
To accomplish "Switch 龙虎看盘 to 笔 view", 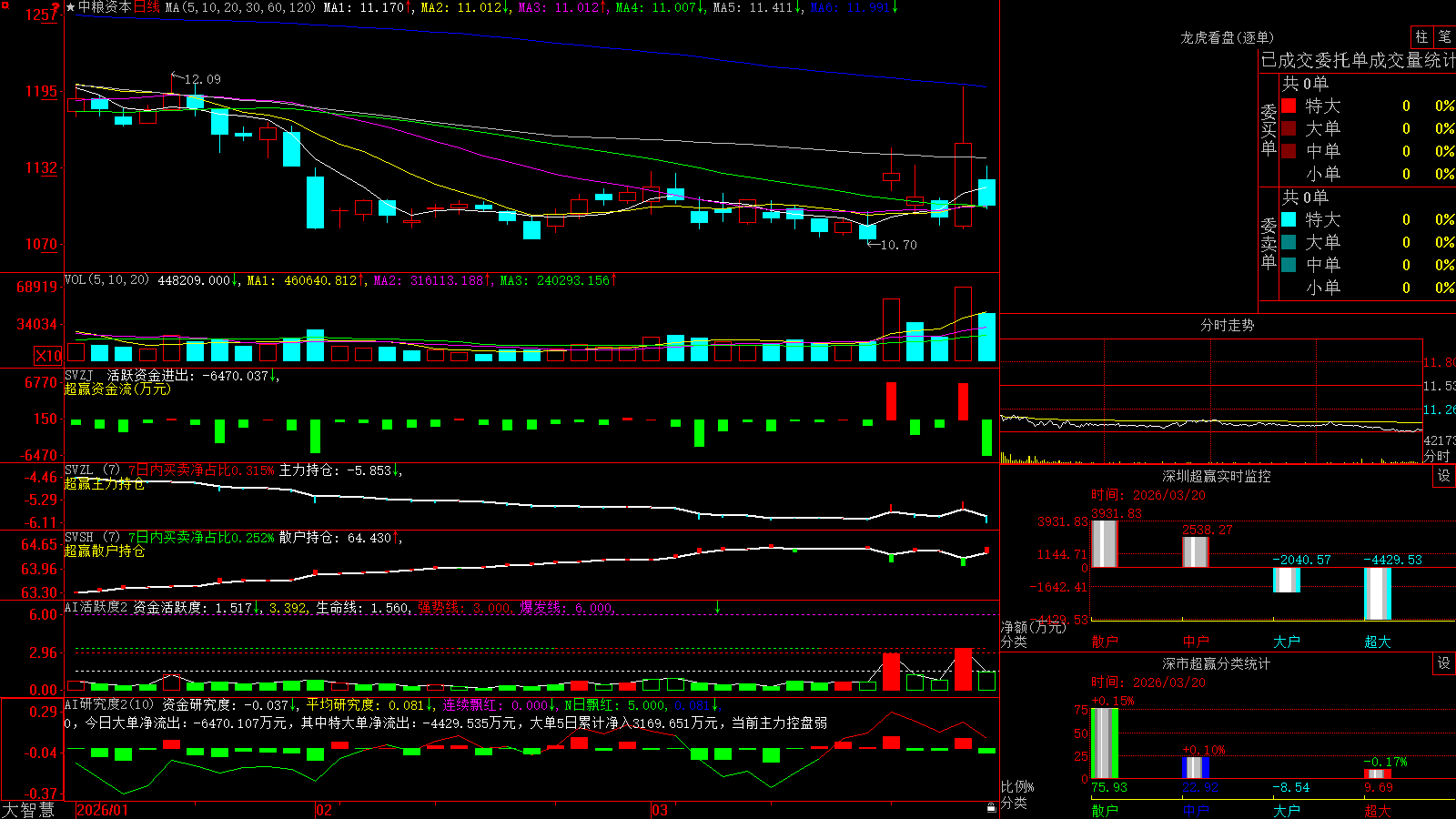I will [1445, 36].
